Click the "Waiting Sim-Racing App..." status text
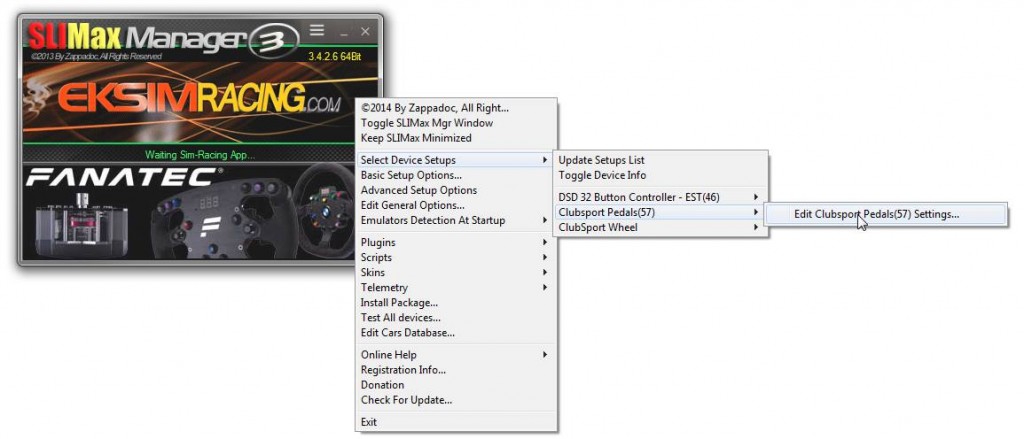The image size is (1024, 439). [200, 155]
